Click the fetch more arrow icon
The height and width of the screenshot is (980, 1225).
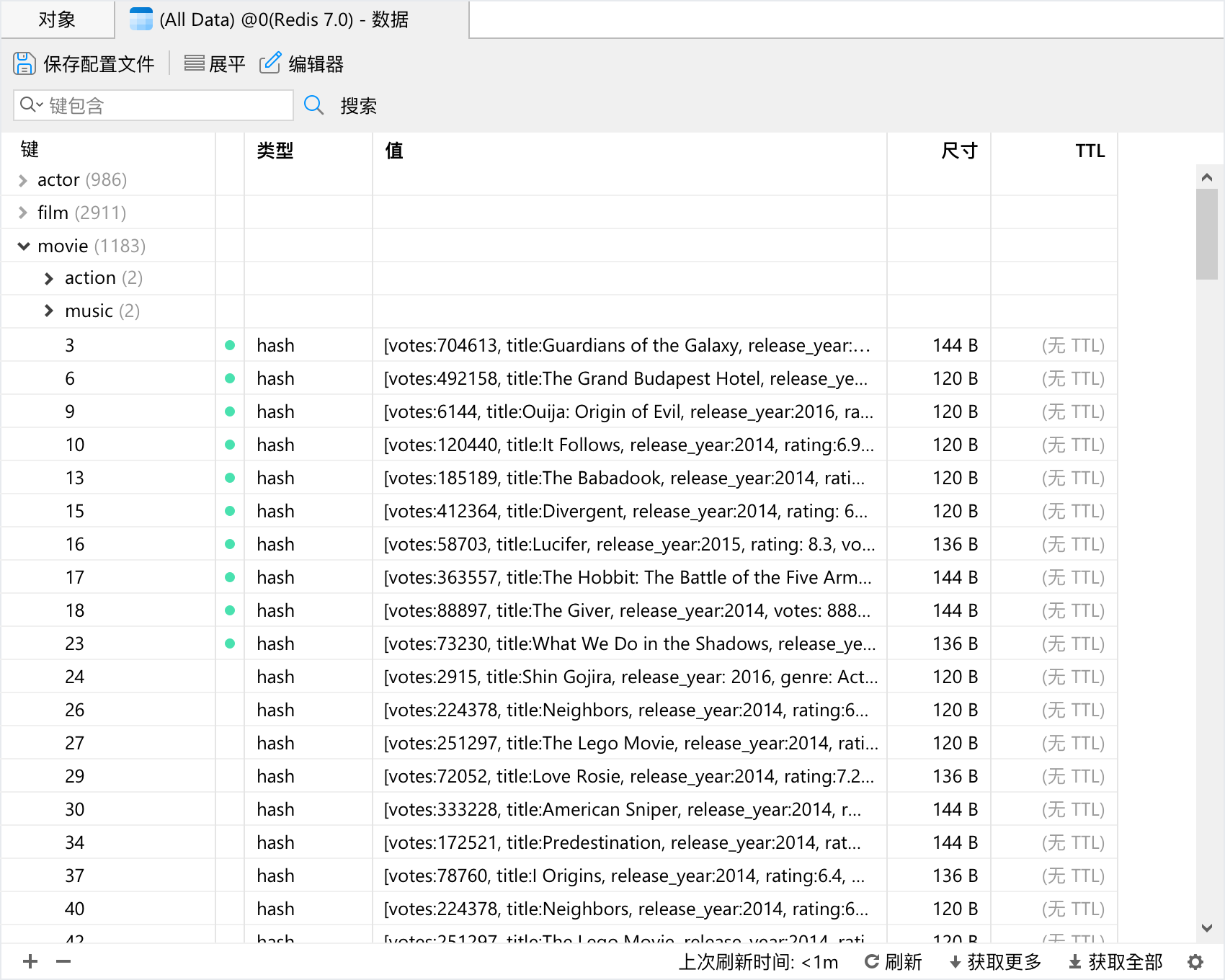(955, 962)
